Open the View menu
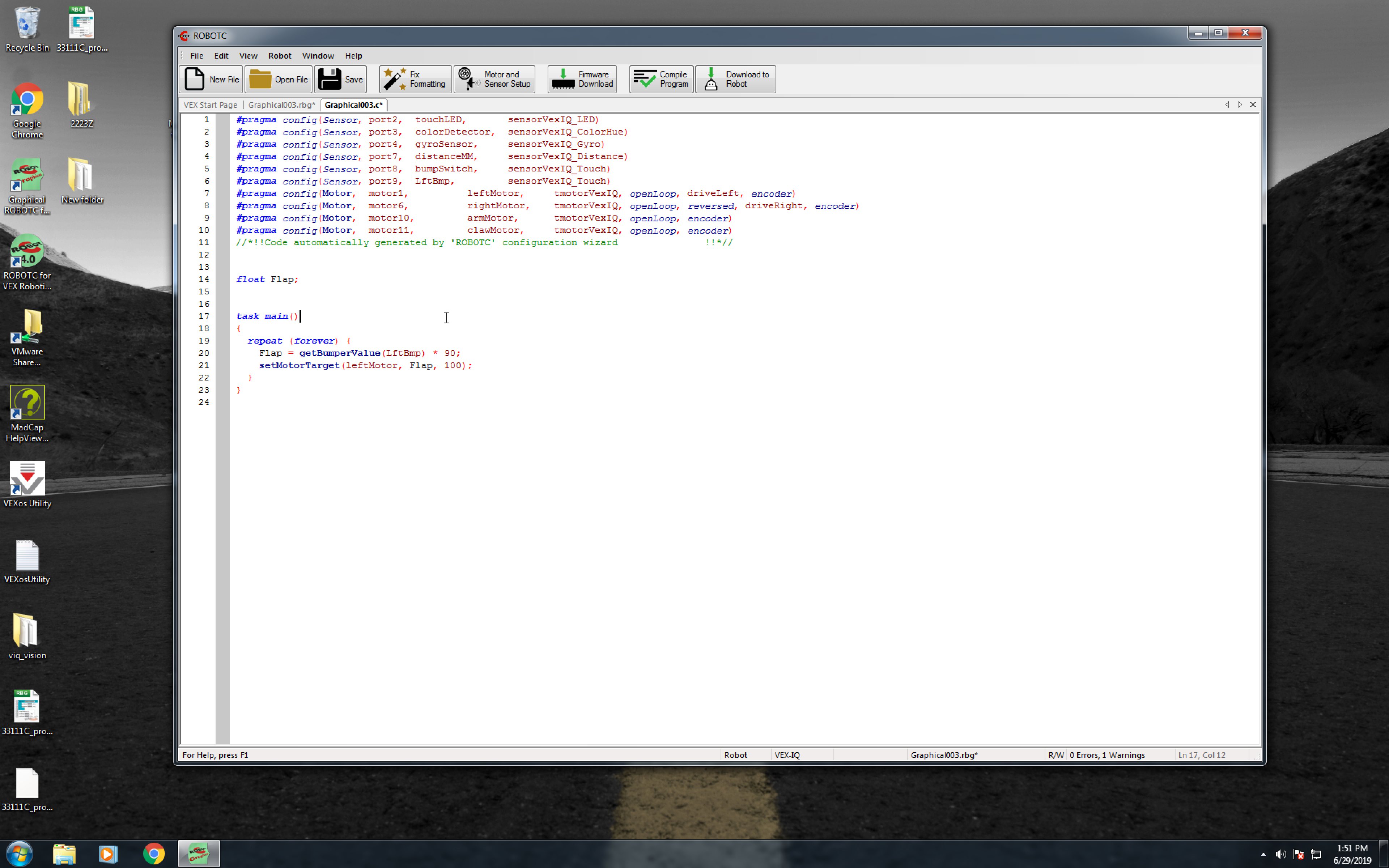The height and width of the screenshot is (868, 1389). click(248, 56)
